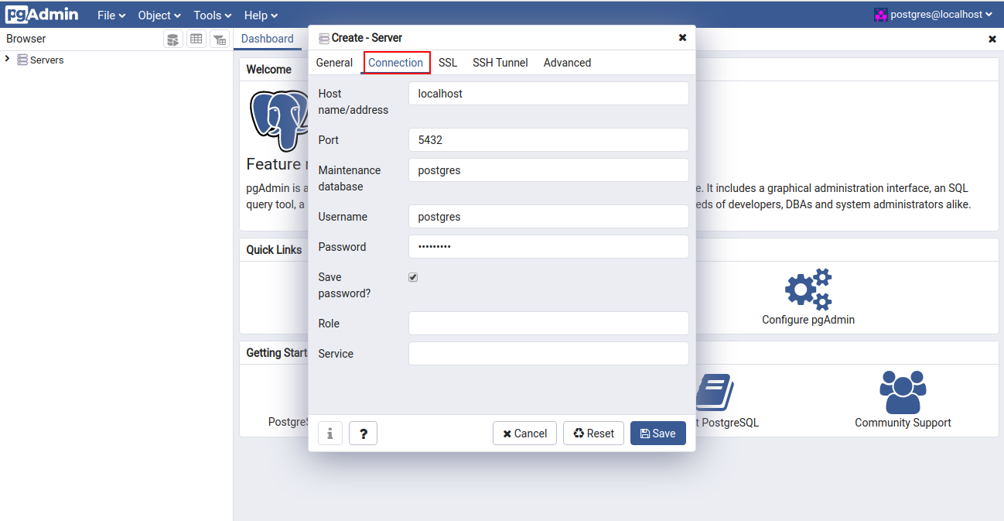The height and width of the screenshot is (521, 1004).
Task: Expand the Servers tree node
Action: click(7, 59)
